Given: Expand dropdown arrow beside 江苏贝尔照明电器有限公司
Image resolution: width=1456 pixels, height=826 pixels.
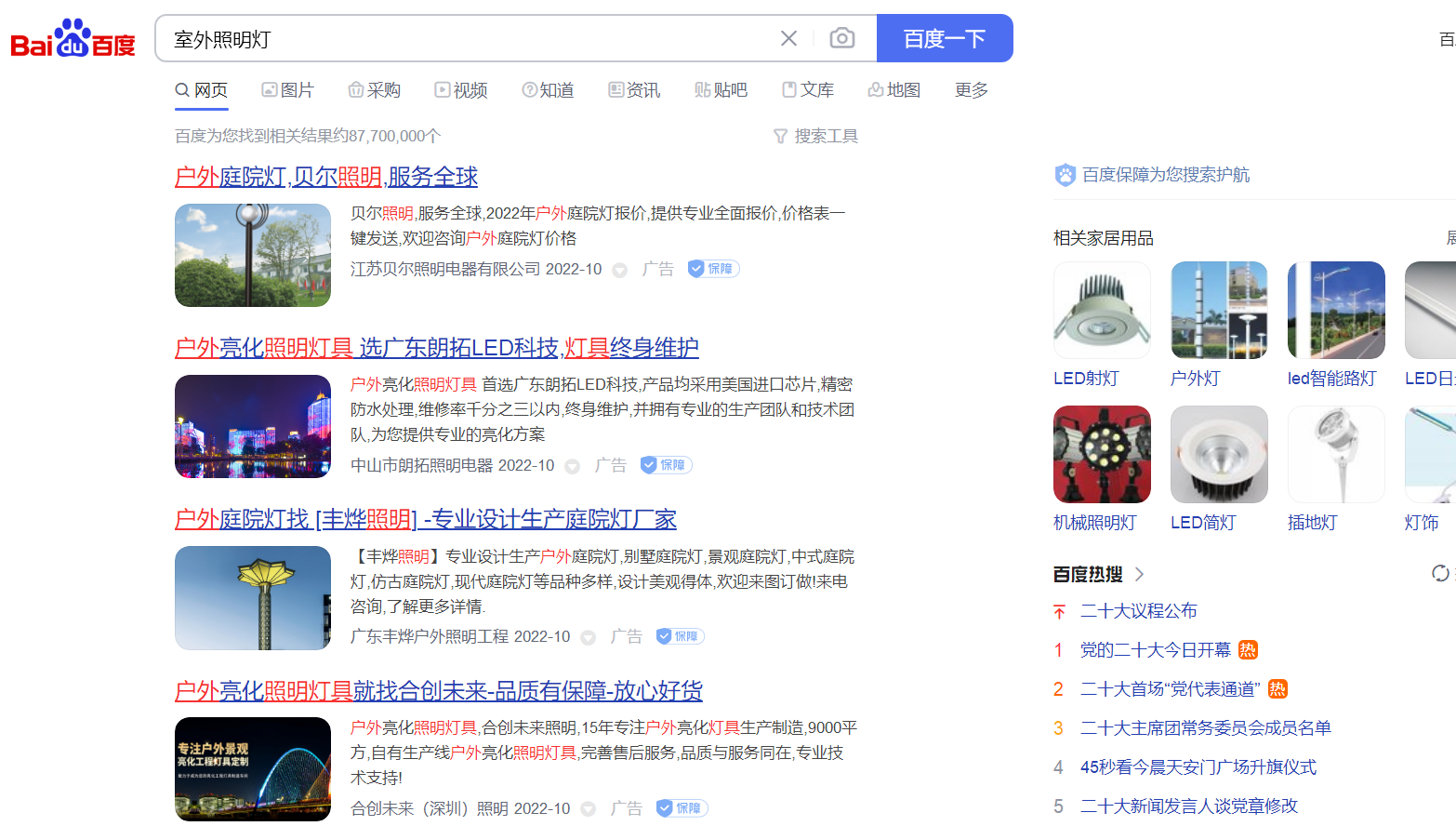Looking at the screenshot, I should (x=620, y=271).
